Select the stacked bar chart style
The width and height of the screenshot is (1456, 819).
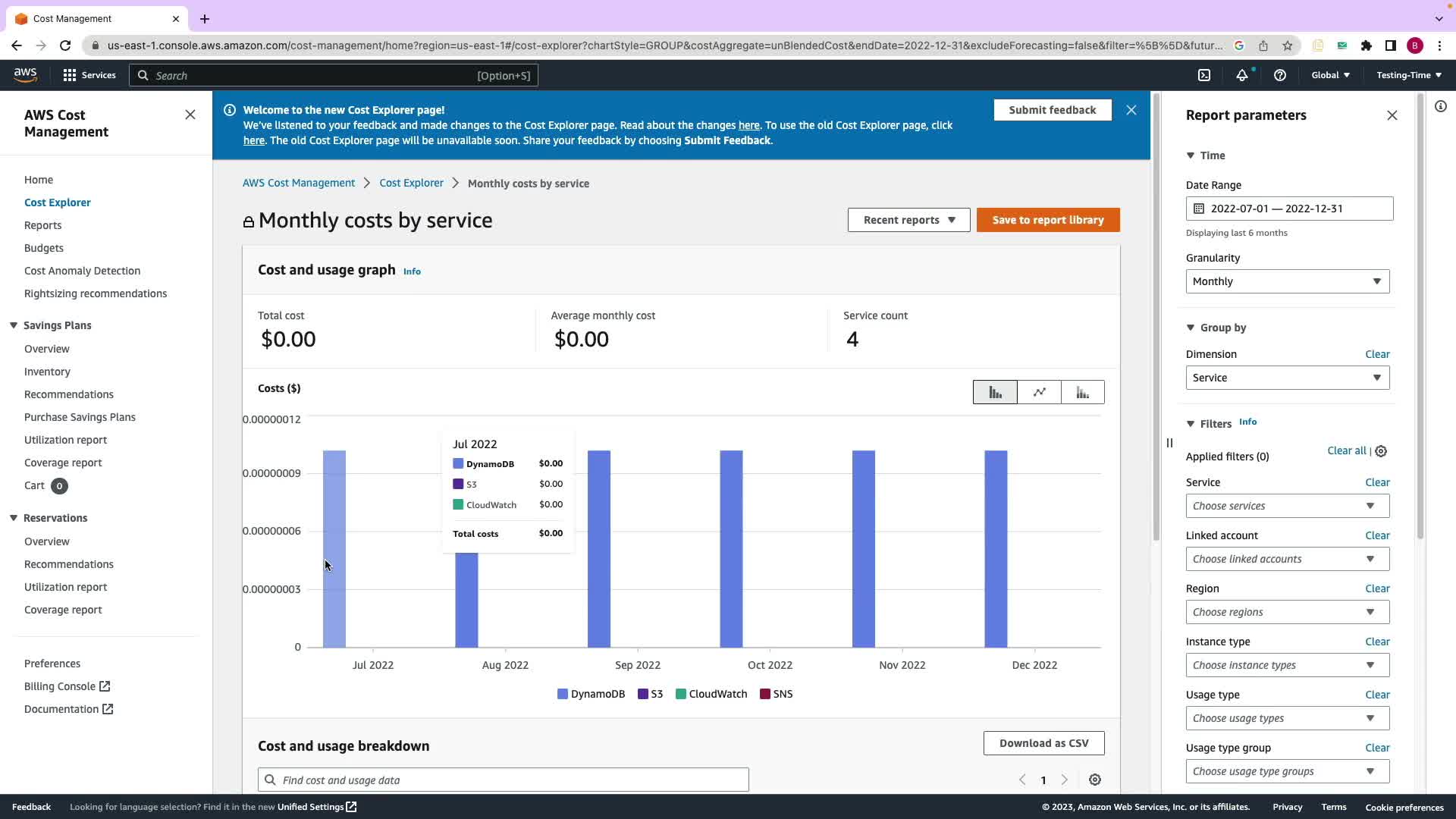click(1082, 392)
